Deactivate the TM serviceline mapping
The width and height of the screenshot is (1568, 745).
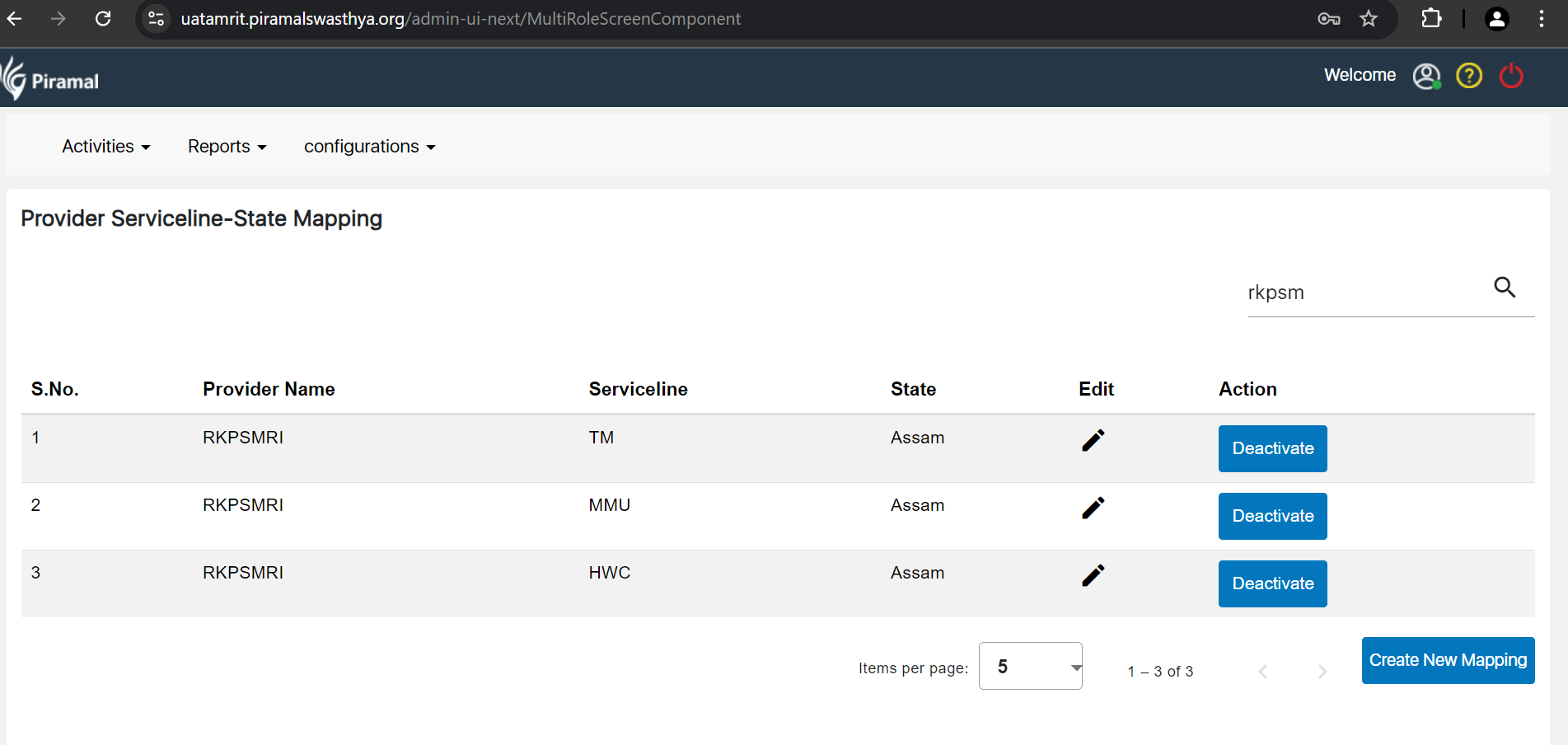[x=1272, y=448]
